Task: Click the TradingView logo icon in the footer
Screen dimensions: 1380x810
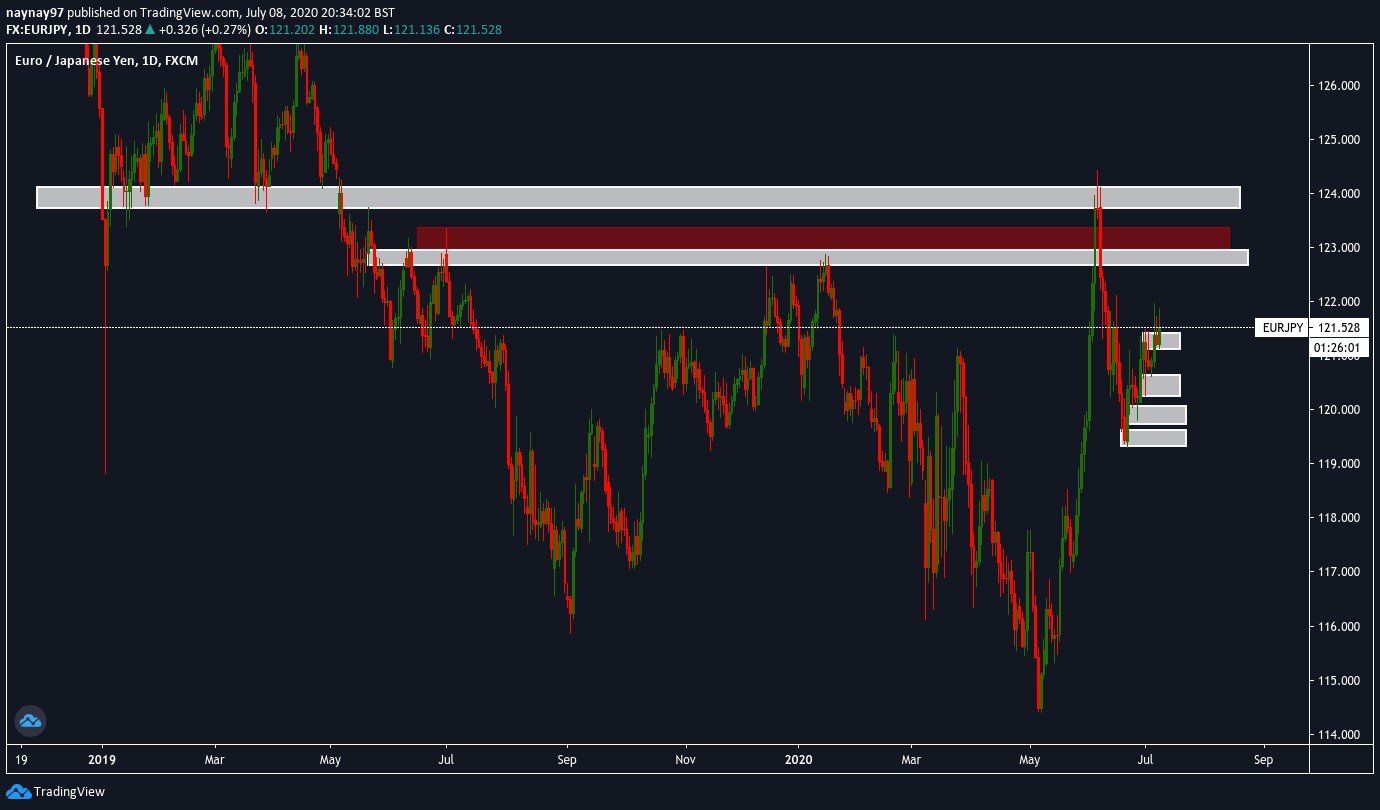Action: (x=17, y=792)
